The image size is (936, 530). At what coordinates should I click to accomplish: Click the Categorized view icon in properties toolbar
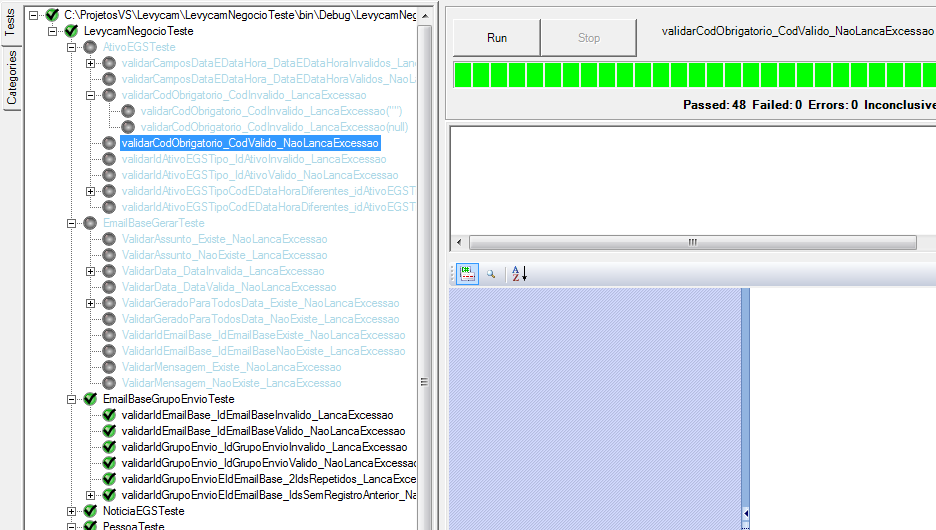tap(467, 273)
